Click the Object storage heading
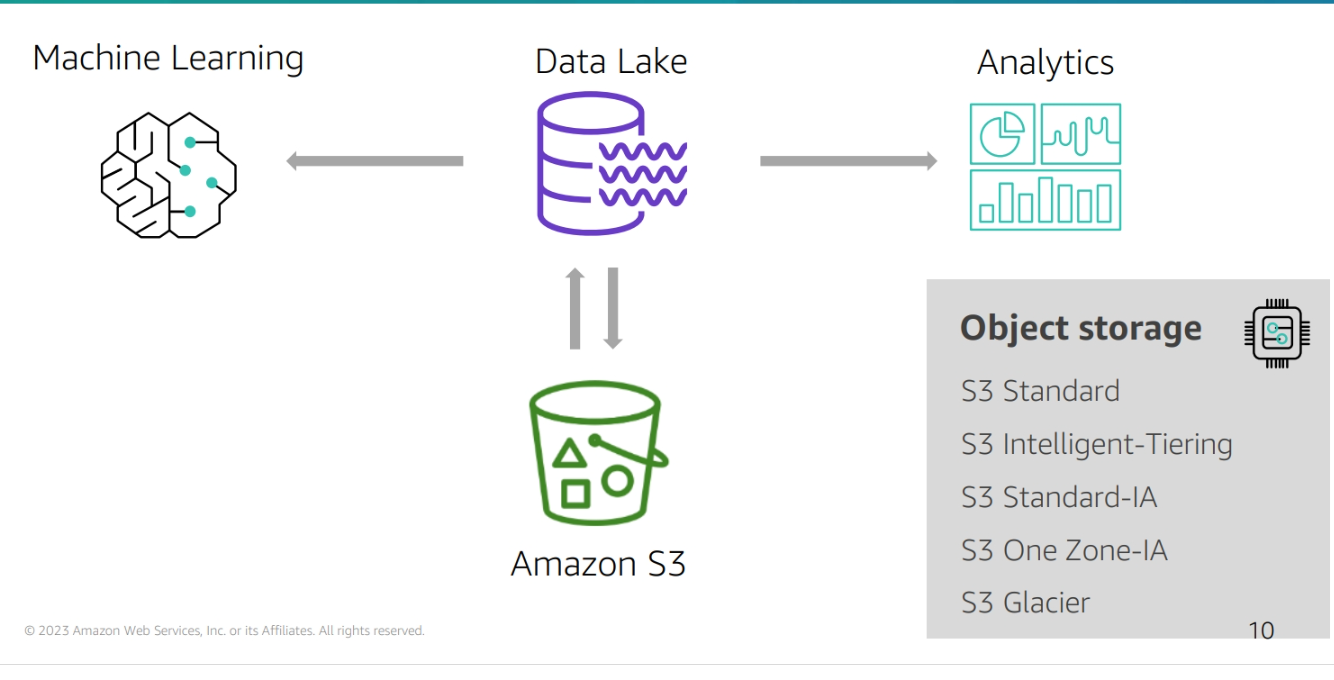Screen dimensions: 1334x680 [1080, 328]
